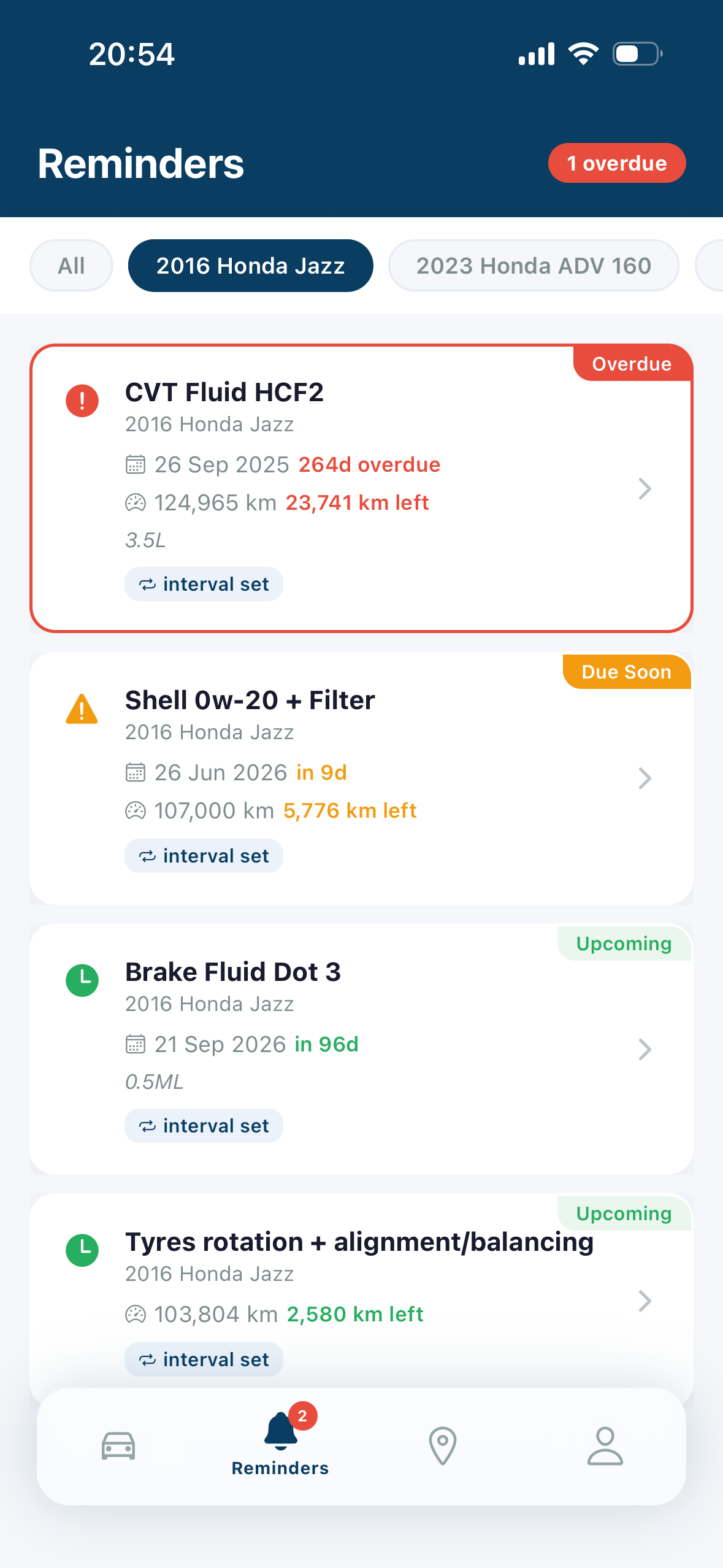Expand Shell 0w-20 + Filter chevron
723x1568 pixels.
tap(645, 778)
